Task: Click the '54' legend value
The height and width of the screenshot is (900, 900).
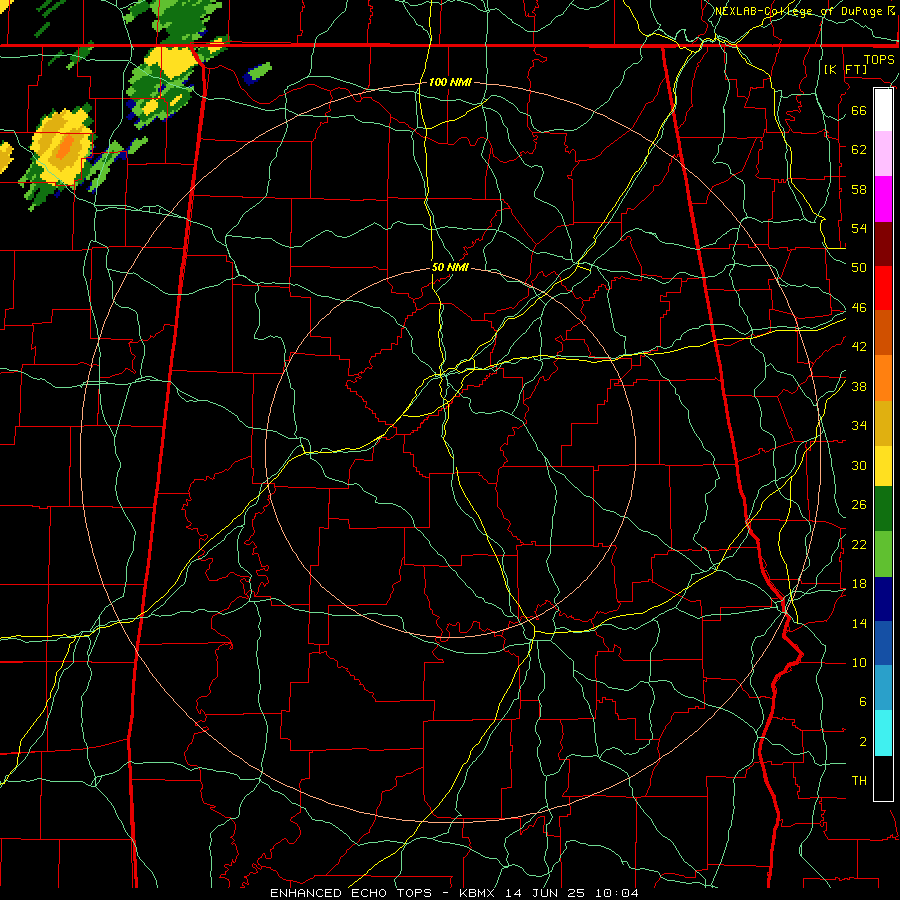Action: [859, 228]
